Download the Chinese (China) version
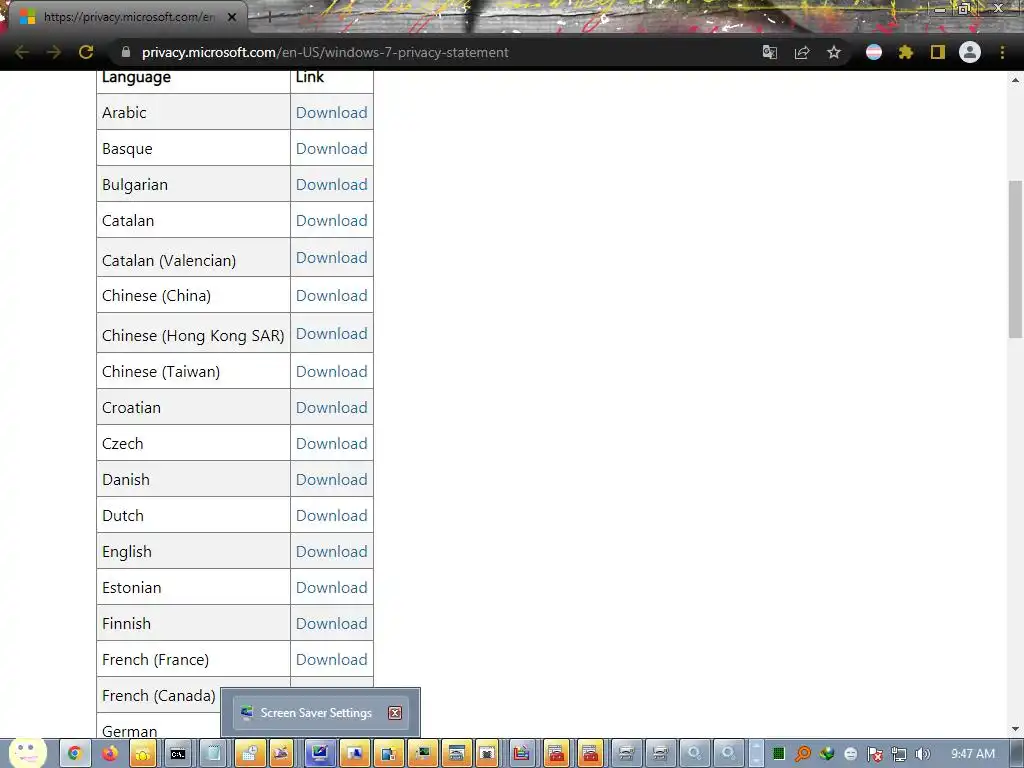 point(332,295)
